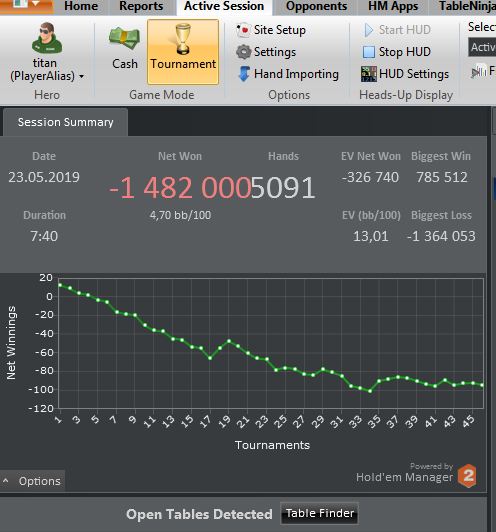This screenshot has height=532, width=496.
Task: Click the Tournaments axis label
Action: [x=272, y=445]
